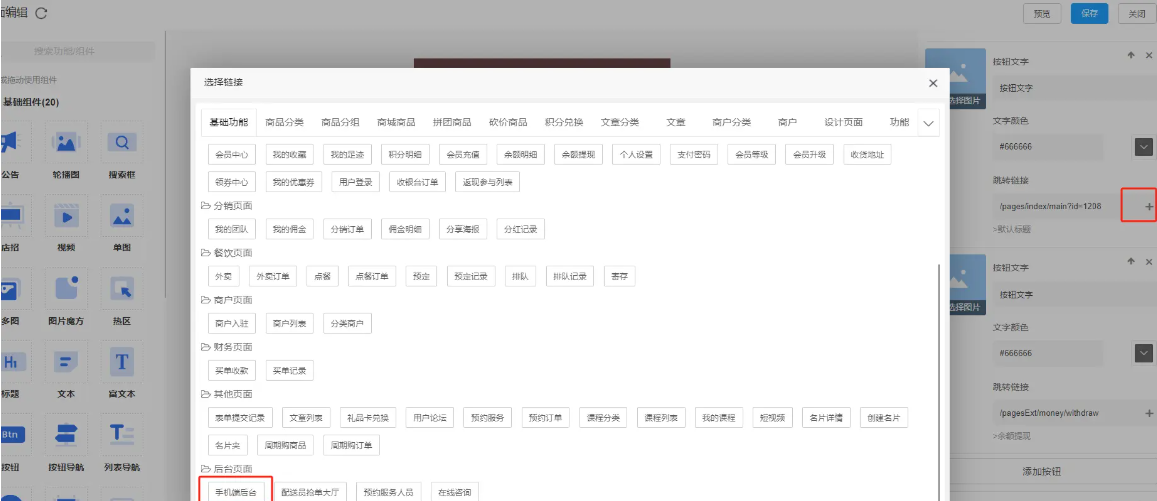Select the 我的团队 link option
This screenshot has height=501, width=1157.
(x=232, y=229)
